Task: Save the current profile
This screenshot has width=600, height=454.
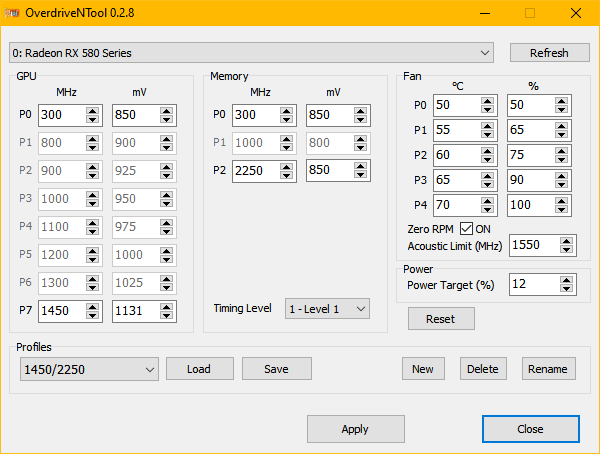Action: coord(277,369)
